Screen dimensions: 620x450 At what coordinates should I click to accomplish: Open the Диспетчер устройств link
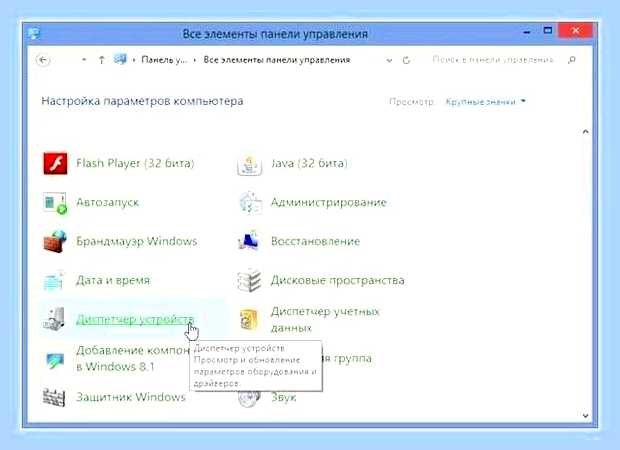(135, 319)
